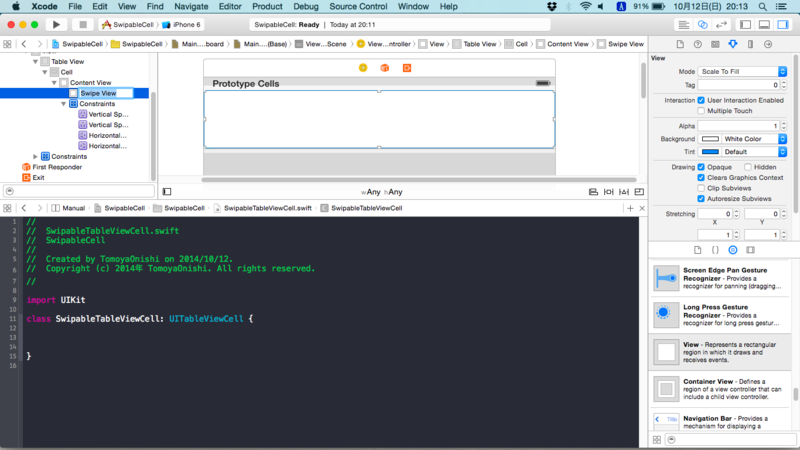Screen dimensions: 800x450
Task: Toggle the document outline
Action: tap(167, 192)
